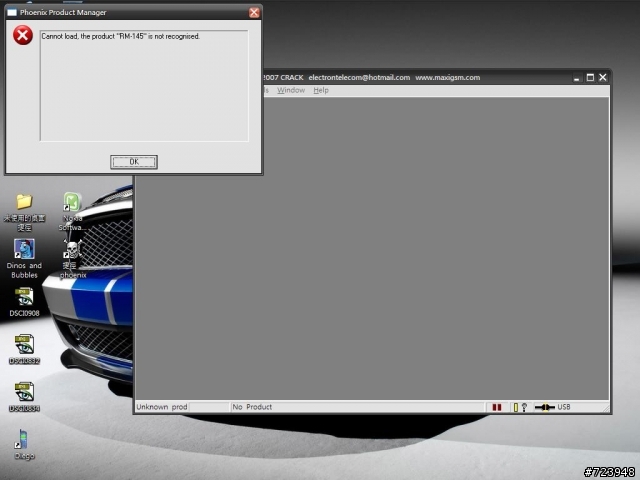
Task: Click the 'No Product' status bar entry
Action: (252, 407)
